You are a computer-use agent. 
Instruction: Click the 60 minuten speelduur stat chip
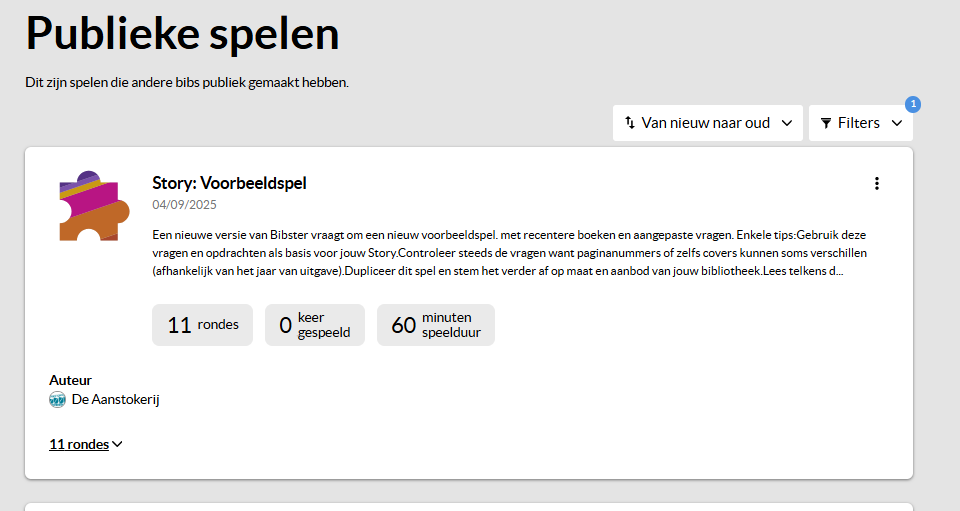click(435, 325)
